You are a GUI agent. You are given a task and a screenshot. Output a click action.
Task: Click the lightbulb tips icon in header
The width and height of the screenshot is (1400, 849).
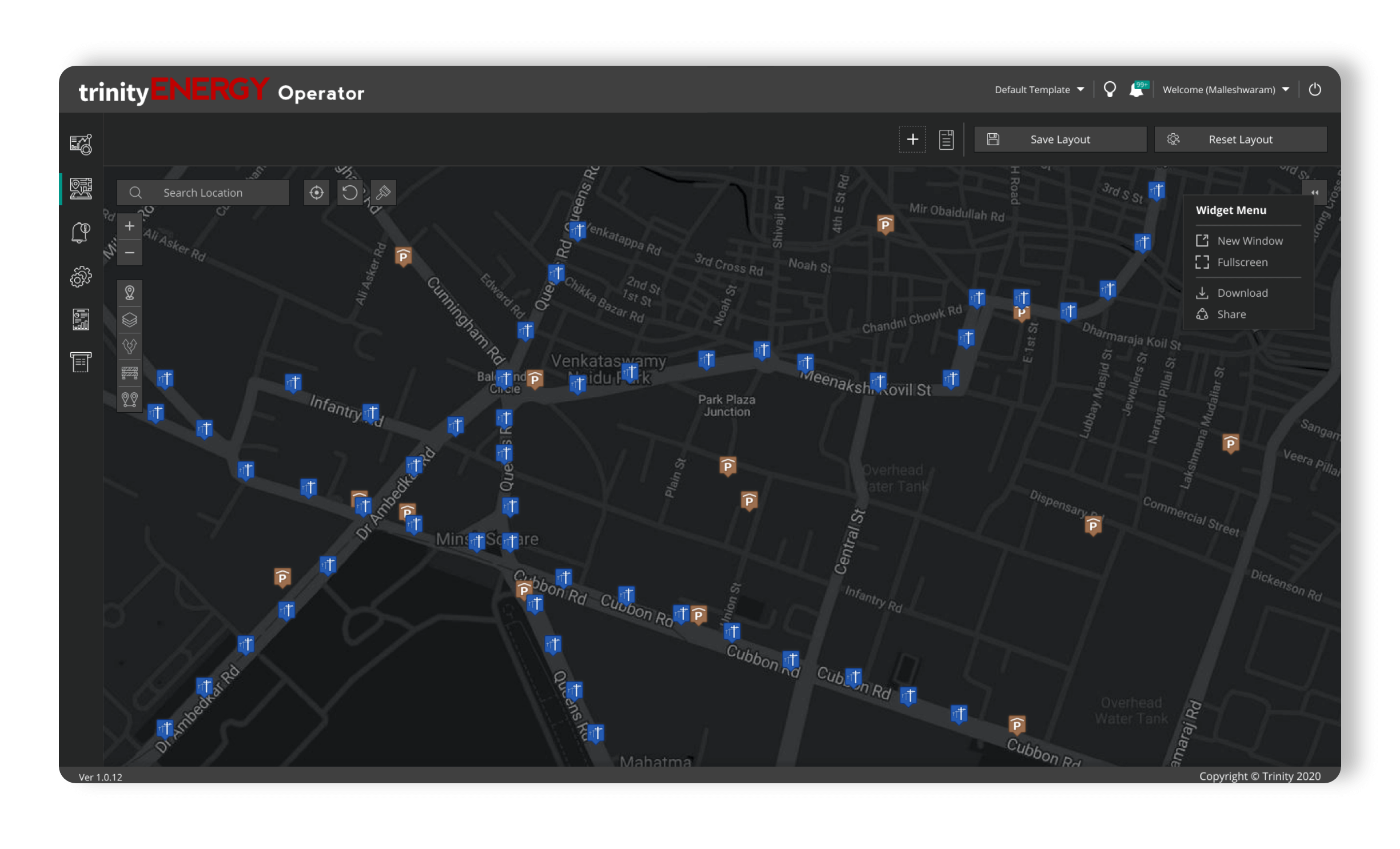pos(1109,89)
